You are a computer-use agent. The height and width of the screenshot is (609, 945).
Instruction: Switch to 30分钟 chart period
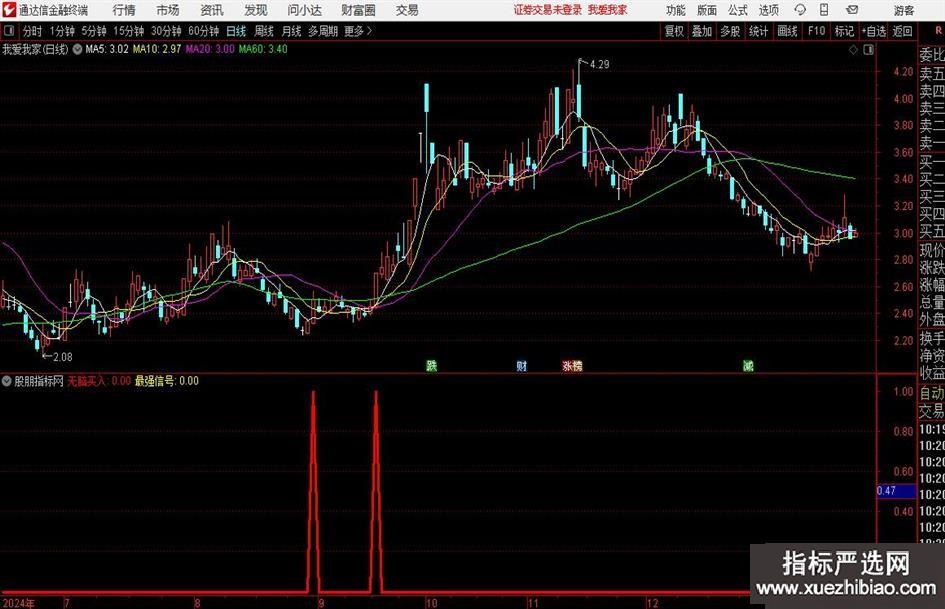[x=166, y=31]
